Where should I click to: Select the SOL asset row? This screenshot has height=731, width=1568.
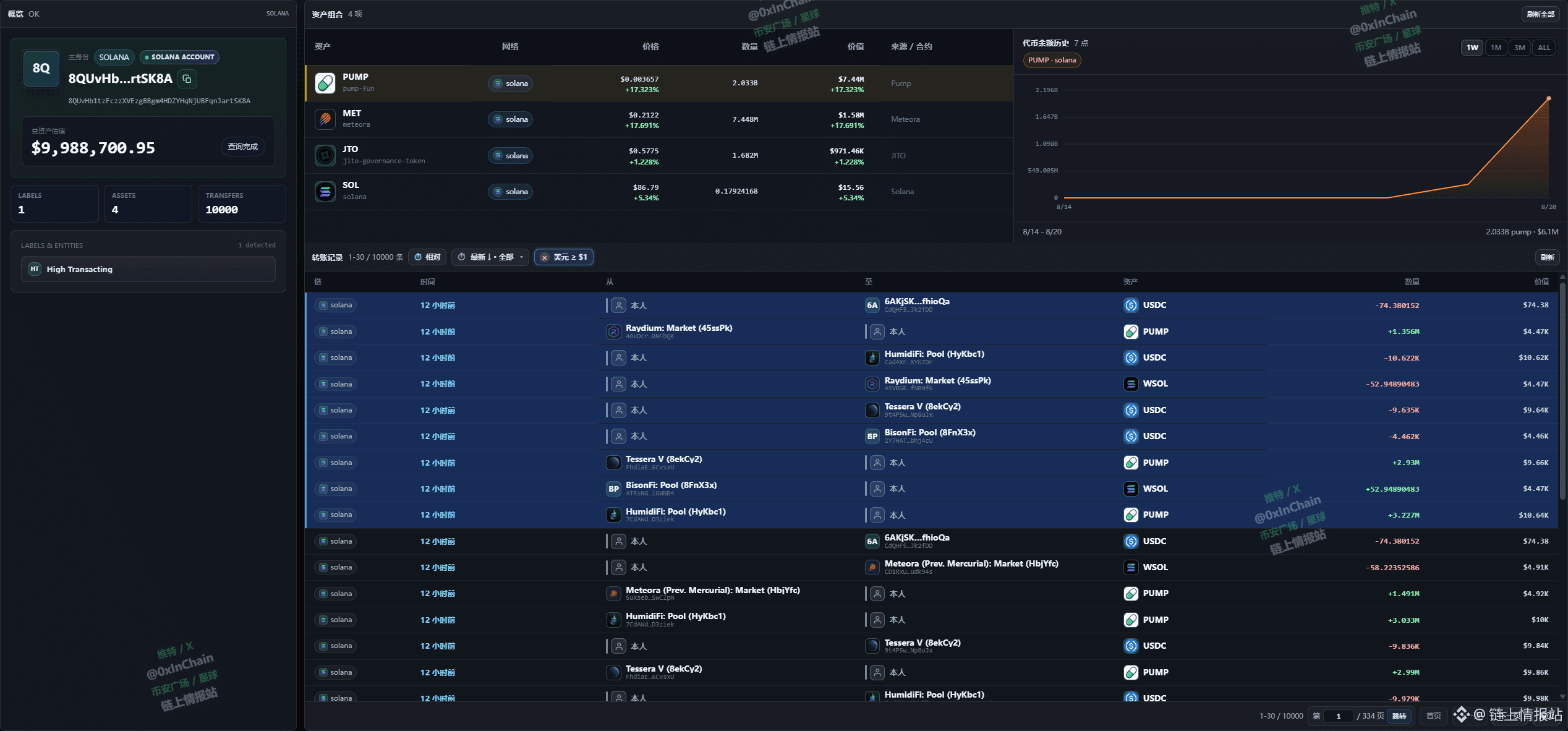[x=659, y=192]
